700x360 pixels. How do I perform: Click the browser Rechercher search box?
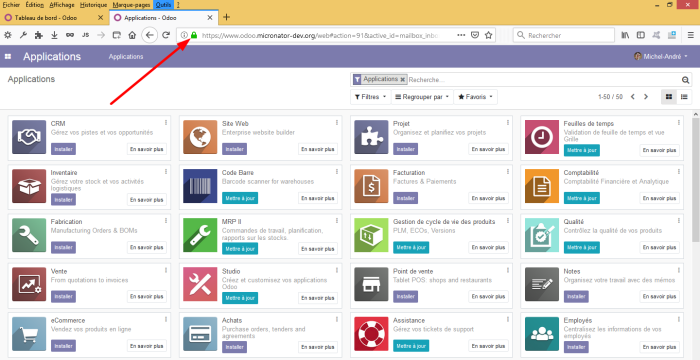click(563, 35)
